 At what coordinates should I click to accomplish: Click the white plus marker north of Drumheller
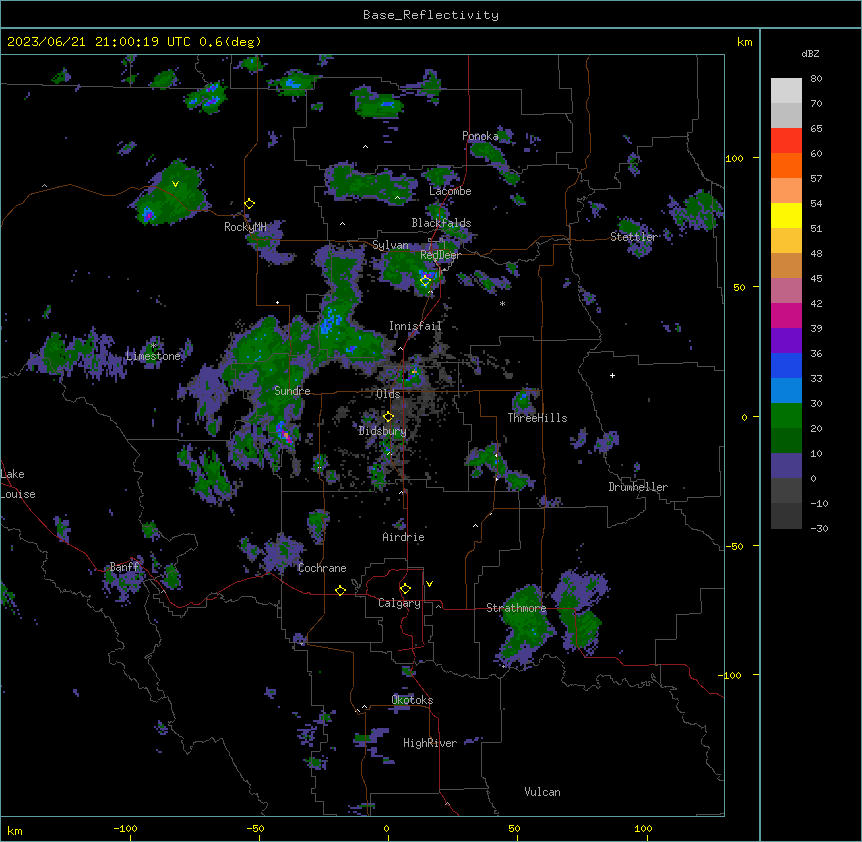612,375
